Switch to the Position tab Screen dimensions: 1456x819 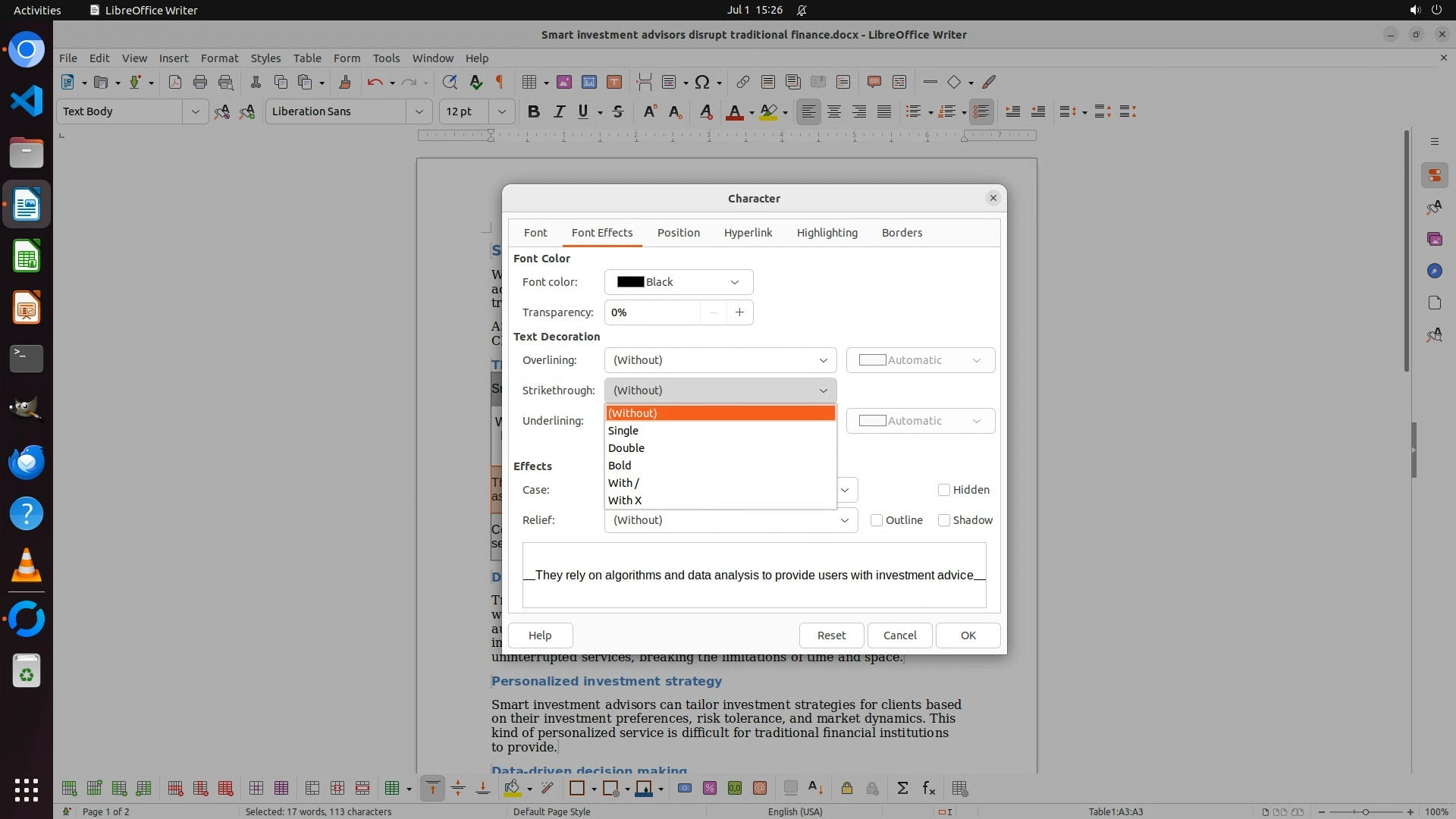pyautogui.click(x=678, y=233)
